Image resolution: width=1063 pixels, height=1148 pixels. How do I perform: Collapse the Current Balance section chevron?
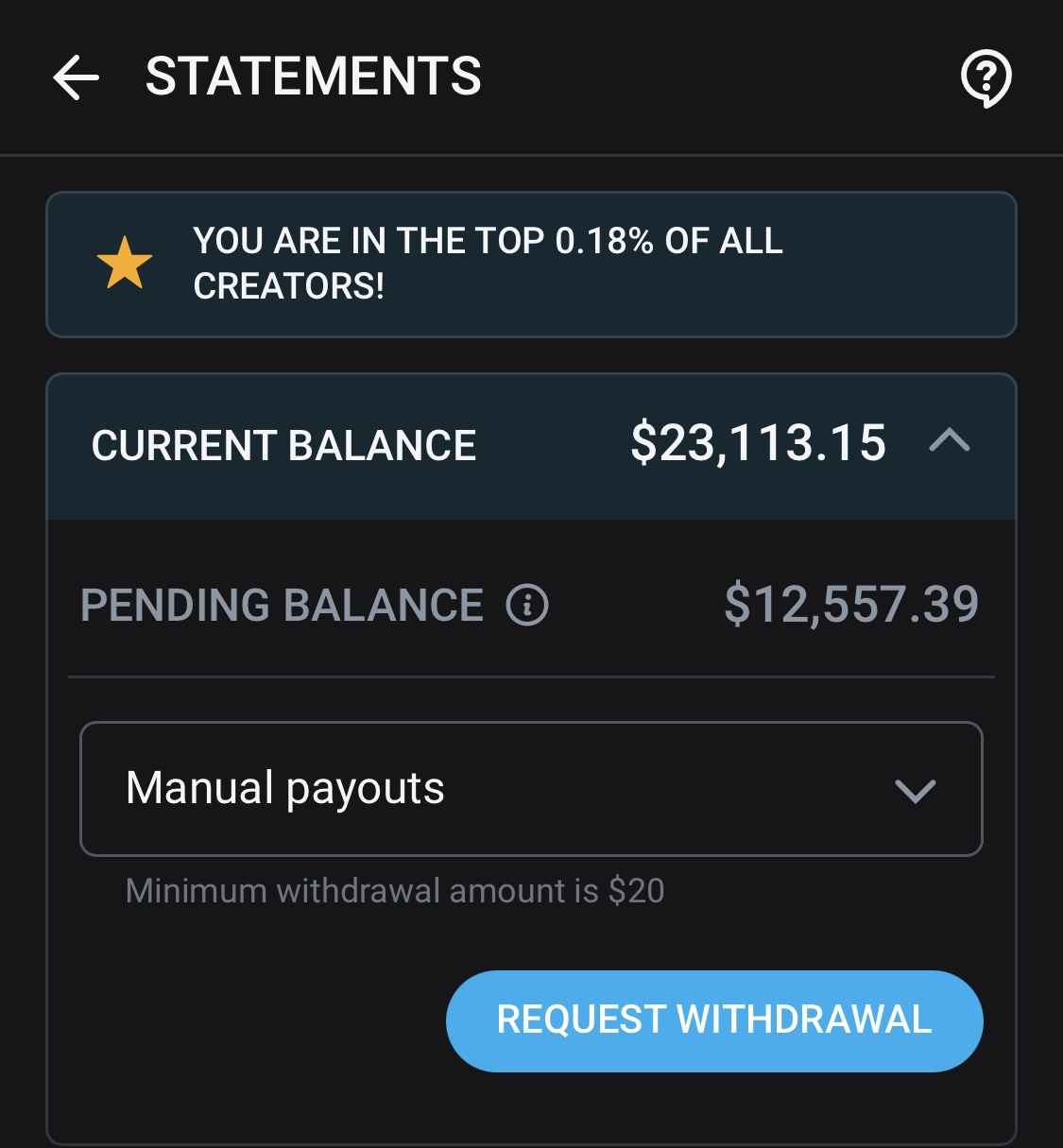coord(950,441)
